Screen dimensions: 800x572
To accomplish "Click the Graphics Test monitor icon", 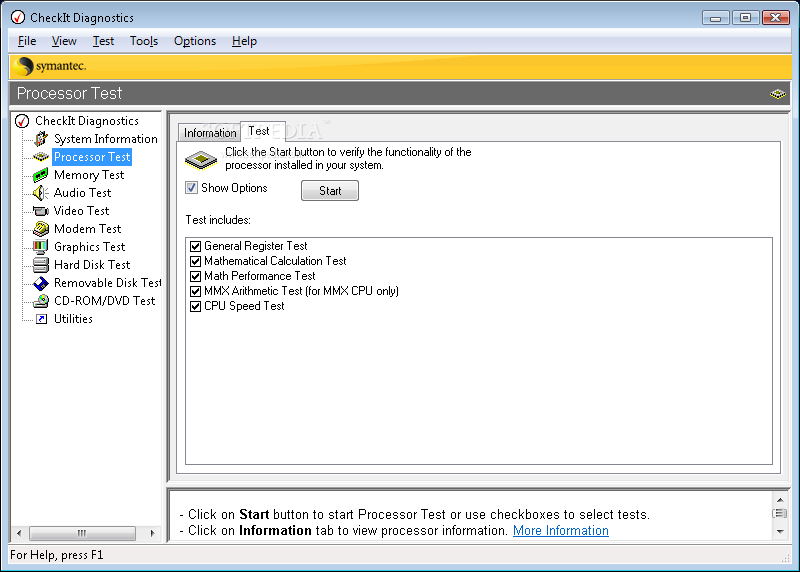I will click(41, 247).
